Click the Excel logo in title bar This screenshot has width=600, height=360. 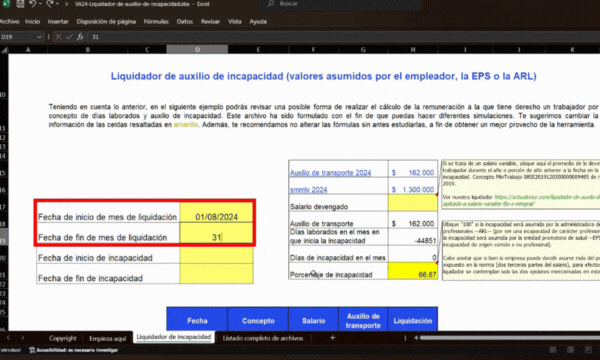click(6, 3)
